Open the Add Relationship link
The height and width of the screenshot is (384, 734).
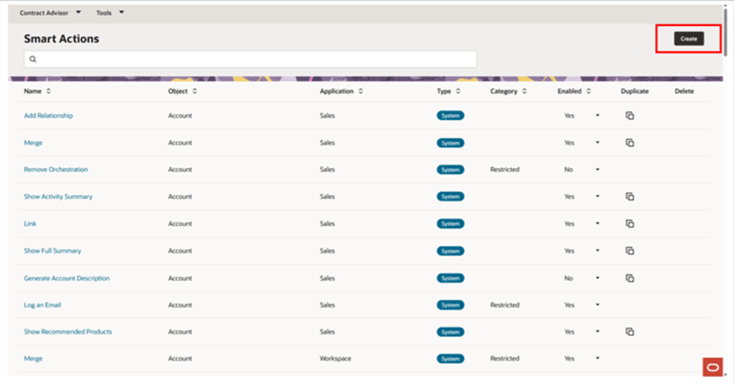coord(48,116)
